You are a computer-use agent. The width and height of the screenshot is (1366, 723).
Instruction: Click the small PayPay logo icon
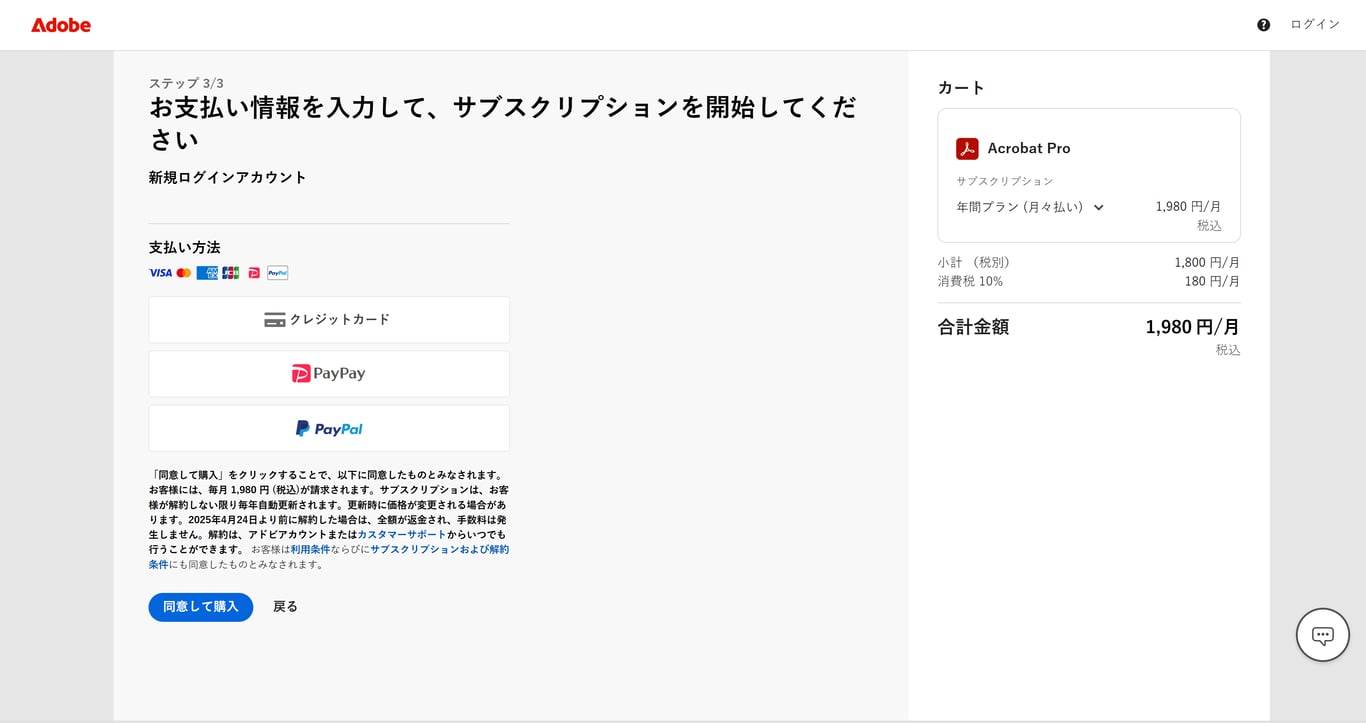253,272
